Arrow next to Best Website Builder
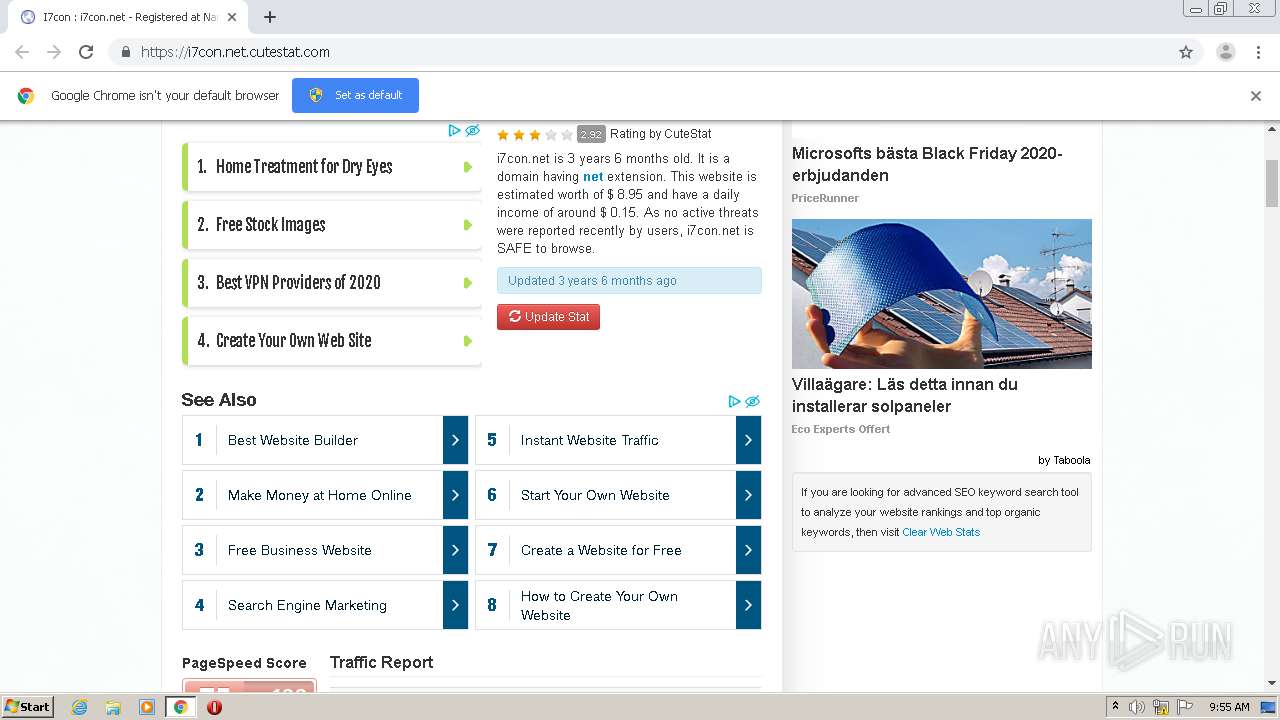1280x720 pixels. [455, 440]
